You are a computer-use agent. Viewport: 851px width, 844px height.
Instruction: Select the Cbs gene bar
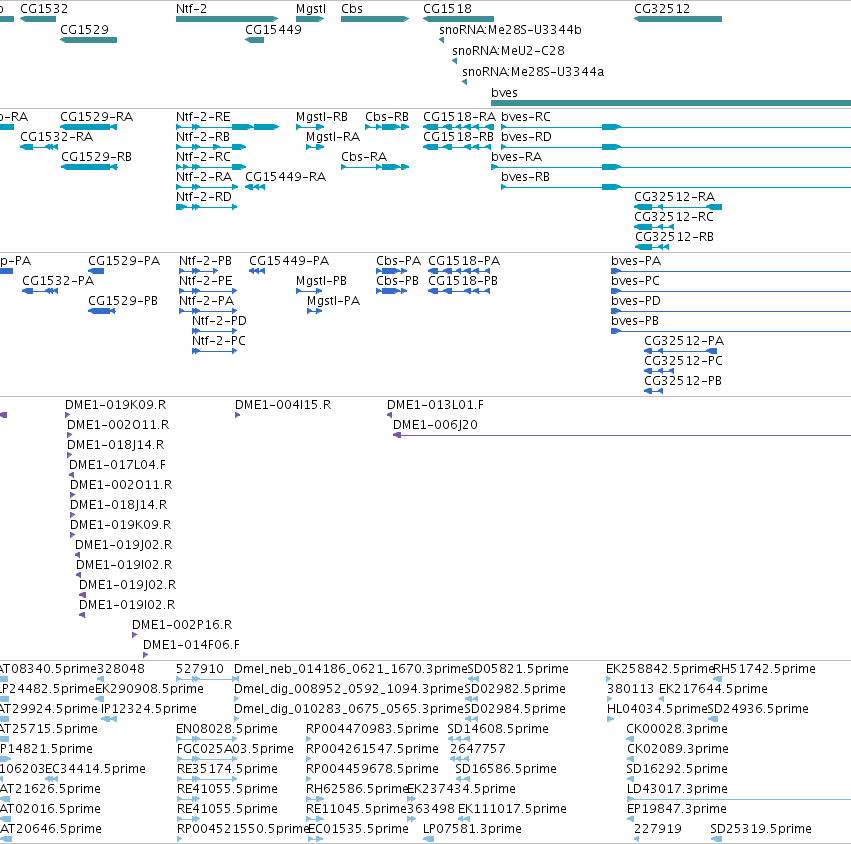click(375, 19)
